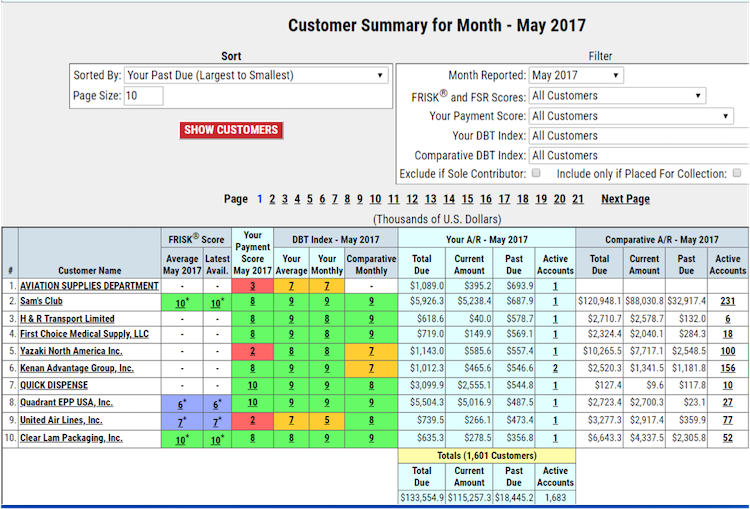Click Kenan Advantage active accounts 2
Screen dimensions: 750x509
click(x=555, y=368)
